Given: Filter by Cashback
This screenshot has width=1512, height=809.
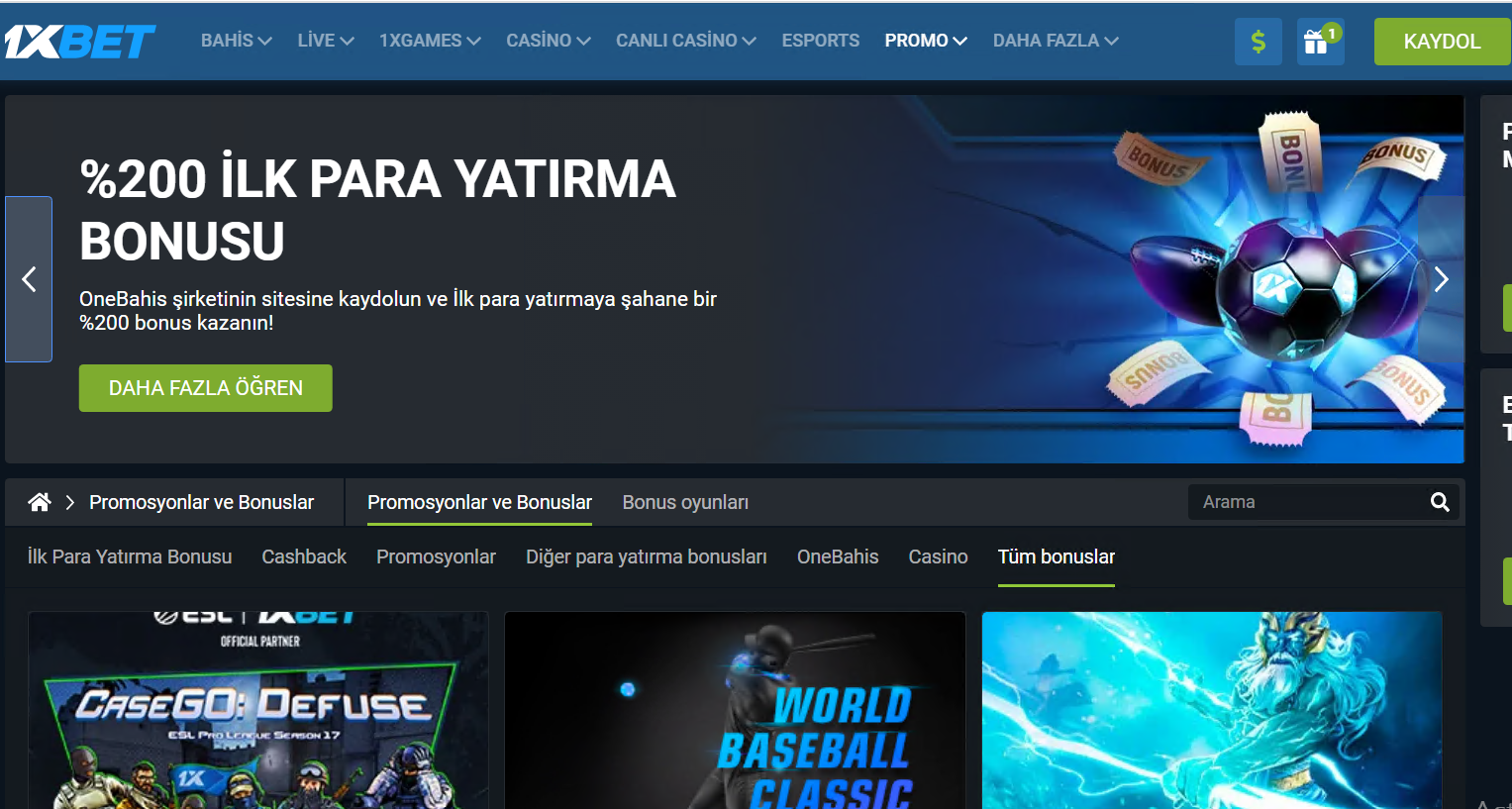Looking at the screenshot, I should click(304, 556).
